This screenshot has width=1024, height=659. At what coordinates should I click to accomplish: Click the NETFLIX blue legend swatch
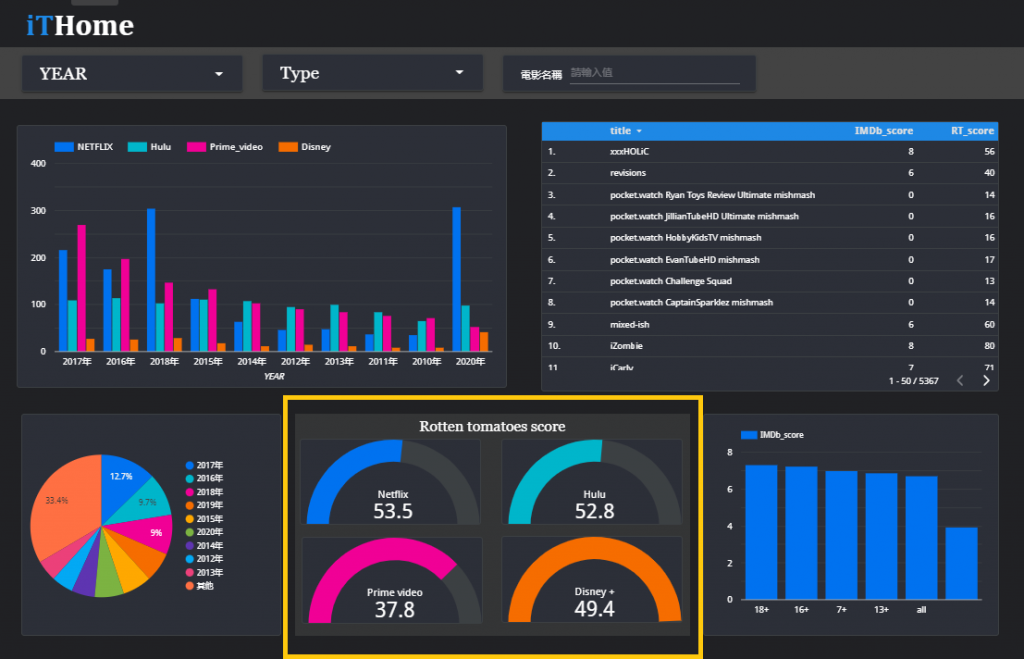(64, 147)
